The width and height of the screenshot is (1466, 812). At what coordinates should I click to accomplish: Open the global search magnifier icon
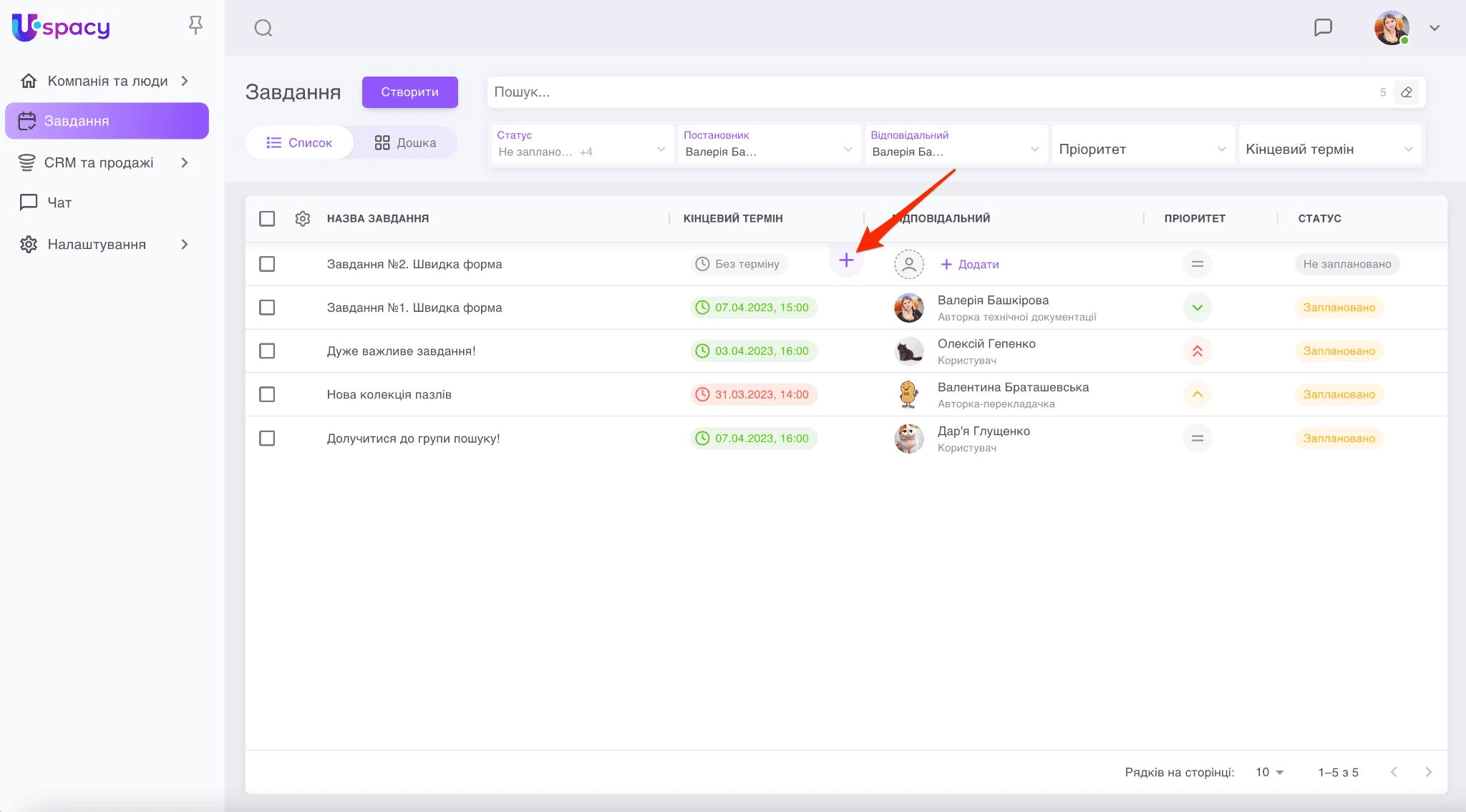point(263,28)
